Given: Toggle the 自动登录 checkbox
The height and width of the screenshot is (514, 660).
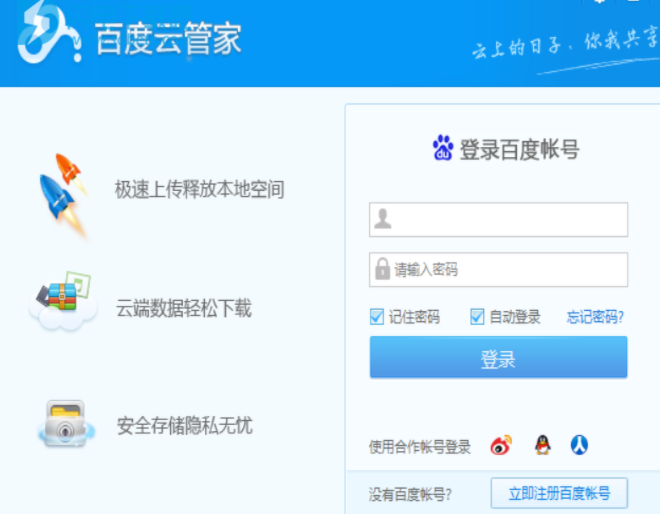Looking at the screenshot, I should [x=477, y=317].
